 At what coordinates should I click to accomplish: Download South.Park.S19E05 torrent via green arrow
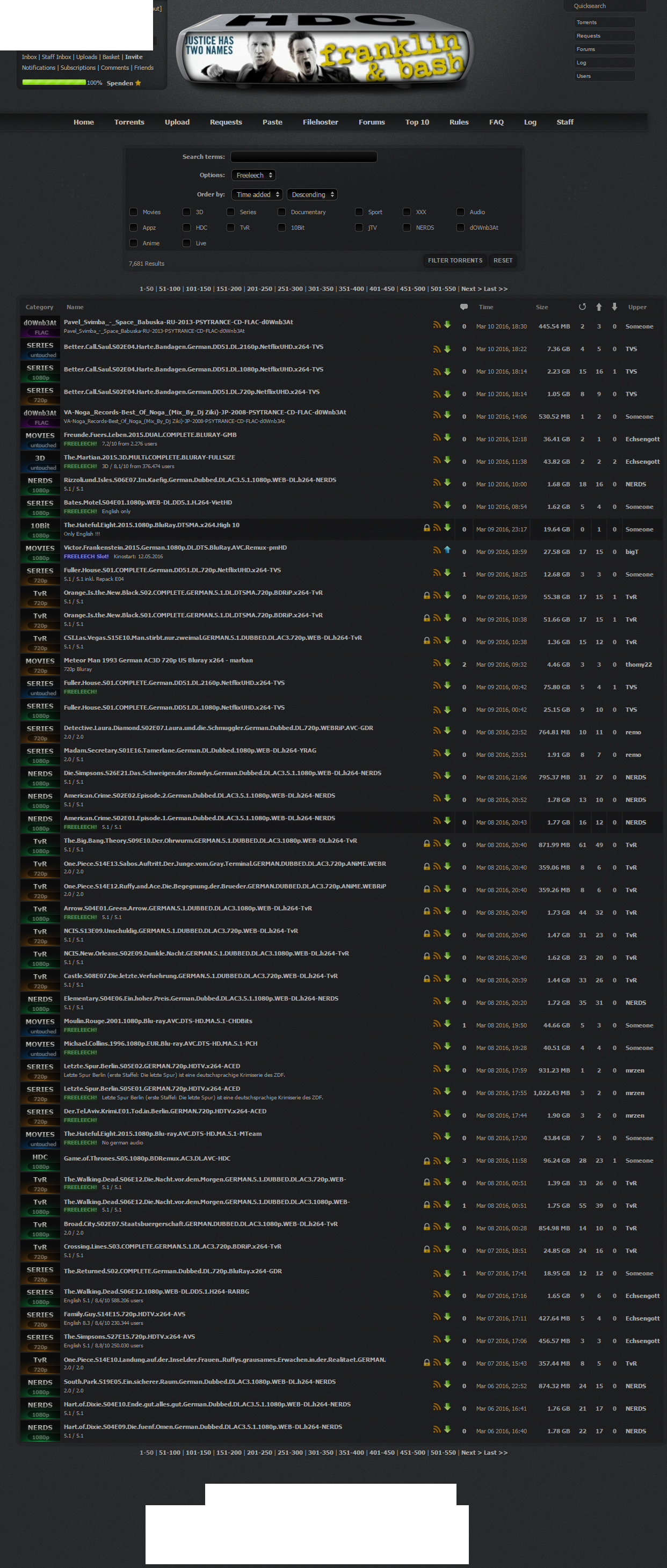pyautogui.click(x=447, y=1384)
